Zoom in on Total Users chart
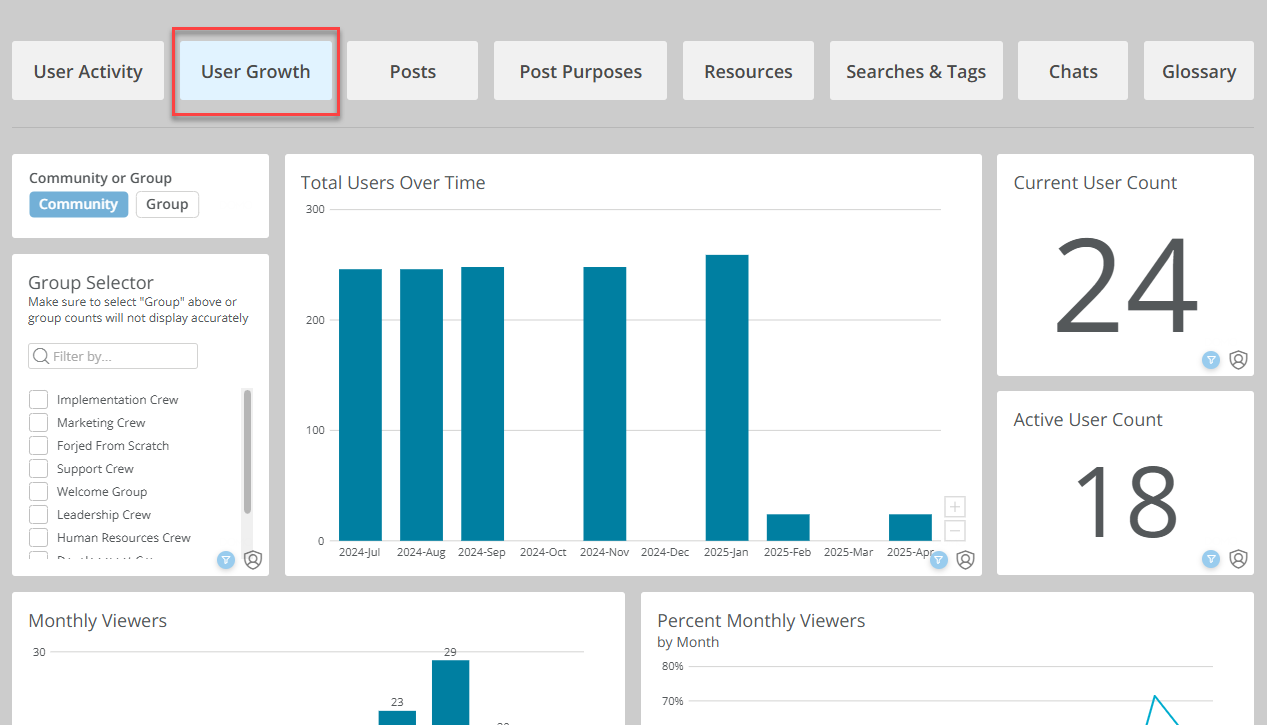Screen dimensions: 1267x725 (955, 507)
